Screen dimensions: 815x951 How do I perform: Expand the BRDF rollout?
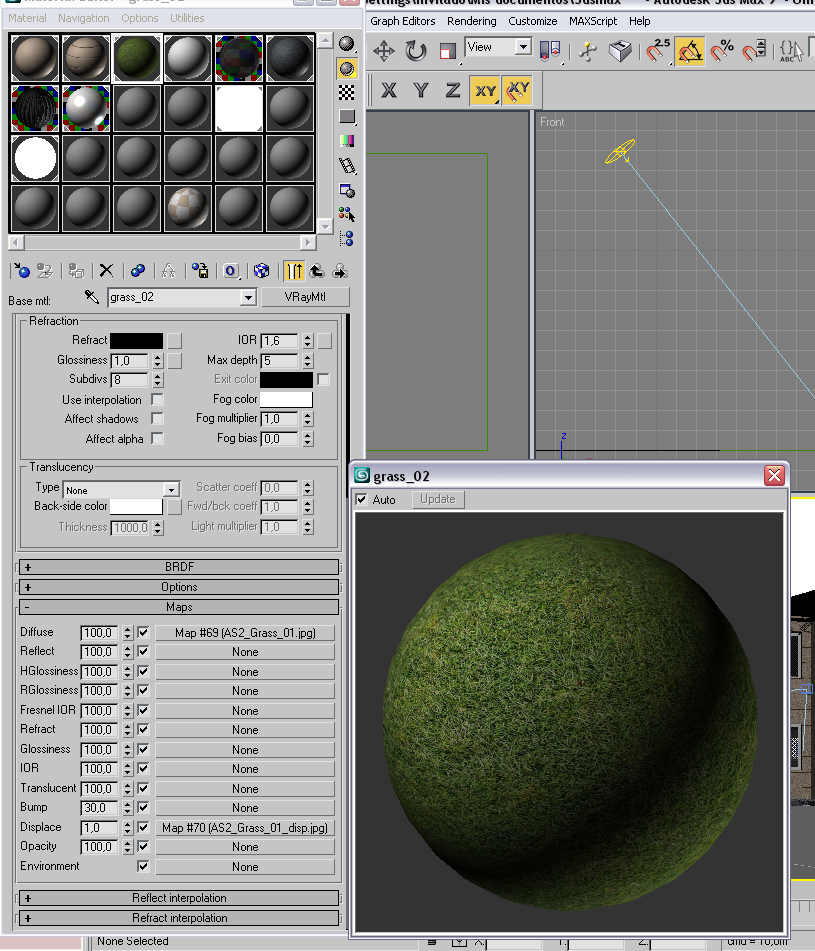pos(179,567)
